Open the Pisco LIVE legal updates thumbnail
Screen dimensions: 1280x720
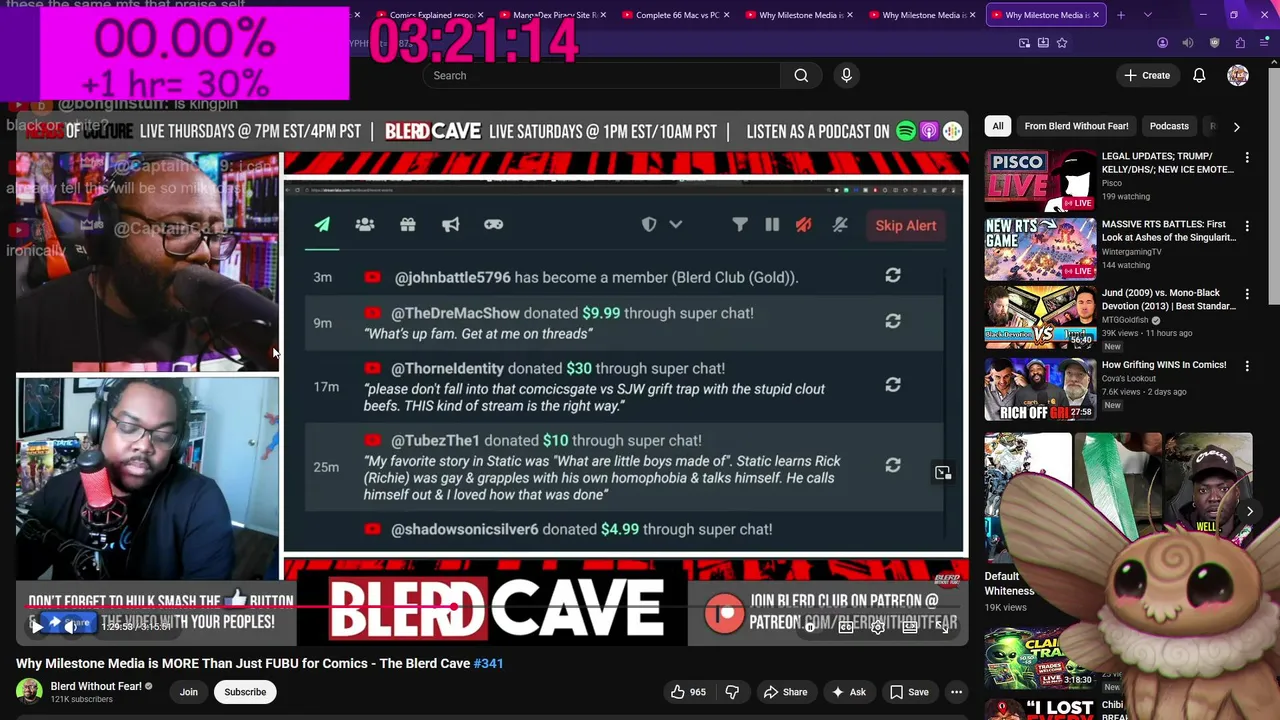point(1040,180)
